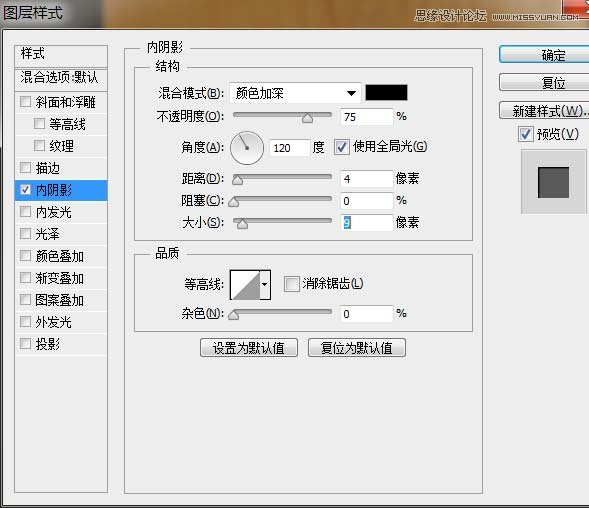Select the 投影 style entry
This screenshot has height=508, width=589.
click(x=61, y=344)
